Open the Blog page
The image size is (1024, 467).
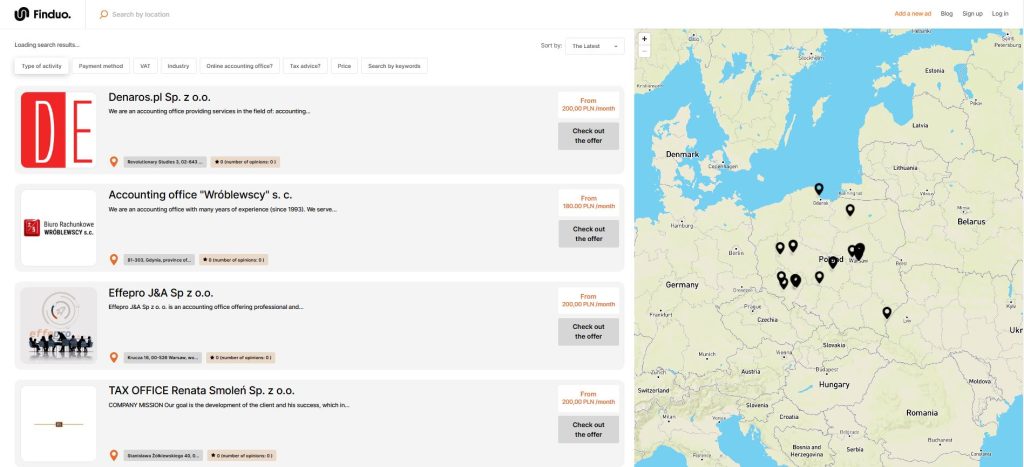946,14
